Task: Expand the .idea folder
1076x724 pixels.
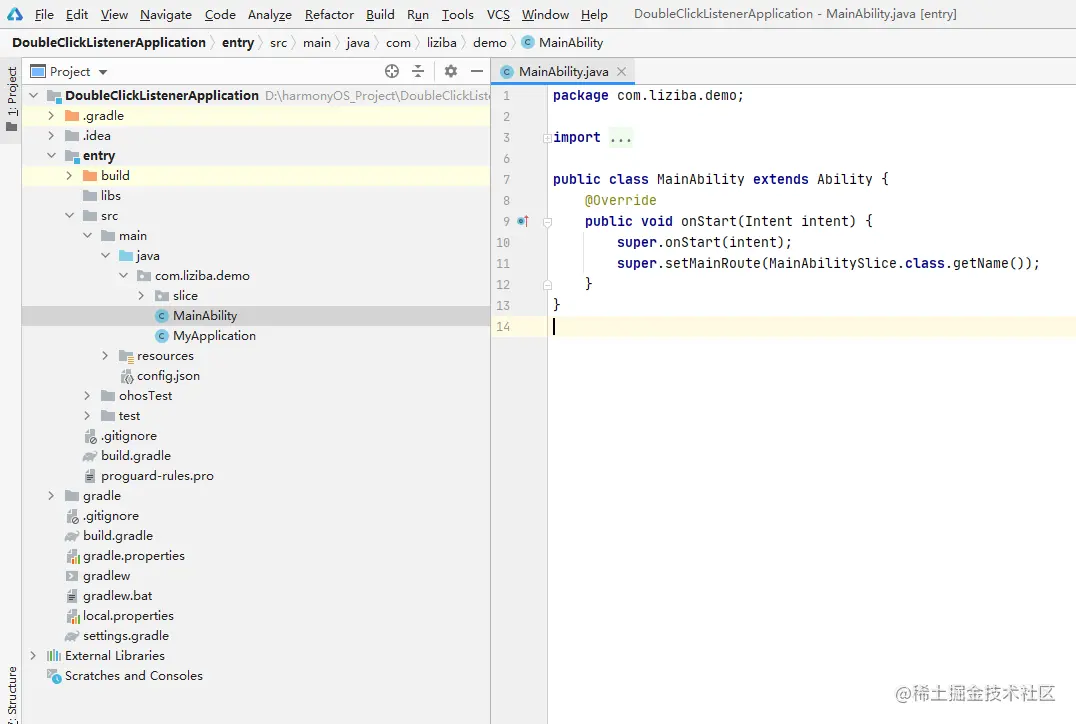Action: tap(51, 135)
